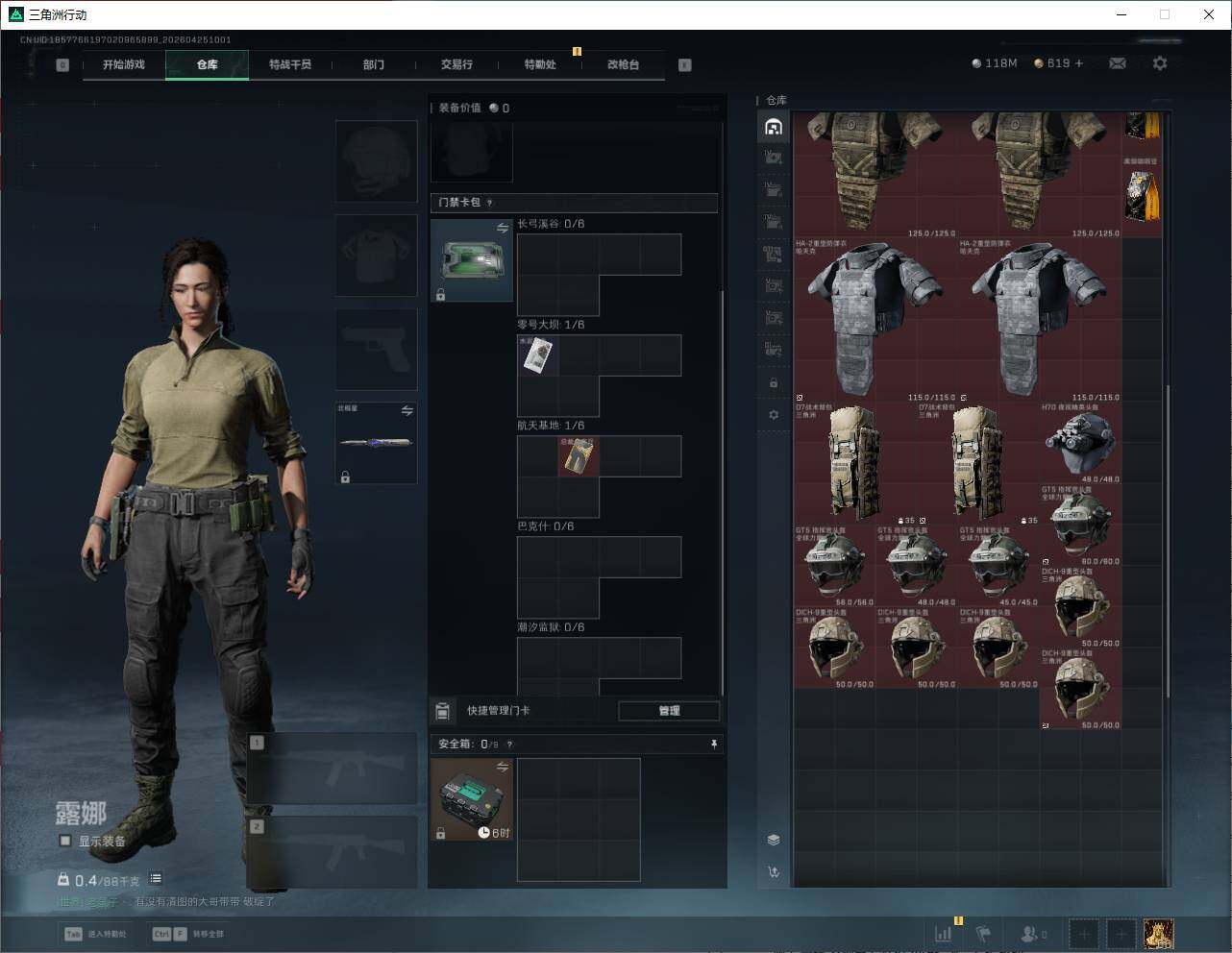Open settings via the top-bar gear icon
The width and height of the screenshot is (1232, 953).
[x=1160, y=63]
